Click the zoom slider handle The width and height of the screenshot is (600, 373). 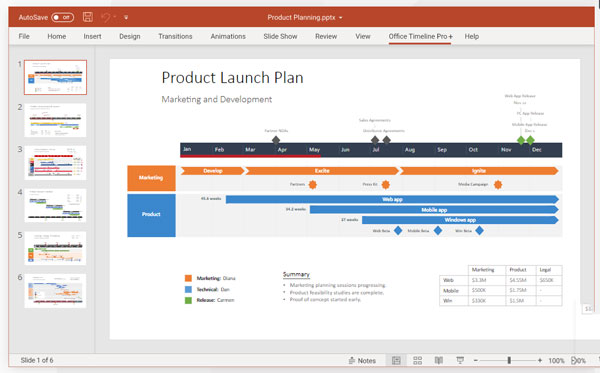pos(509,360)
